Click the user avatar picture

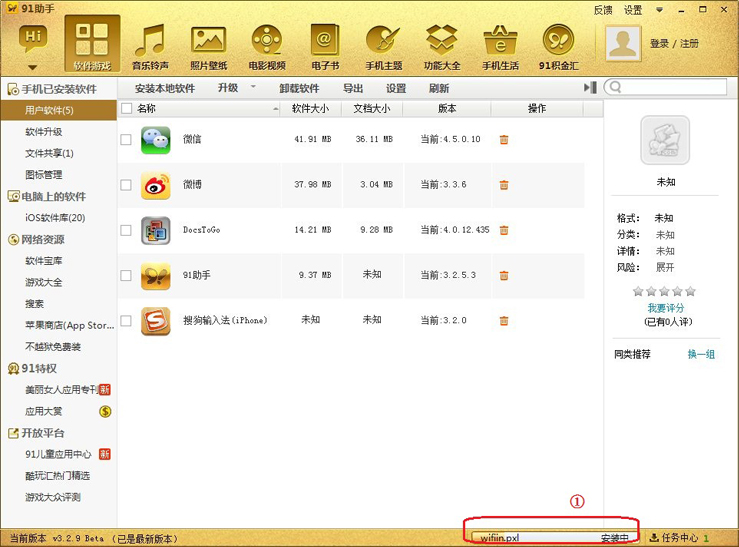click(x=623, y=43)
